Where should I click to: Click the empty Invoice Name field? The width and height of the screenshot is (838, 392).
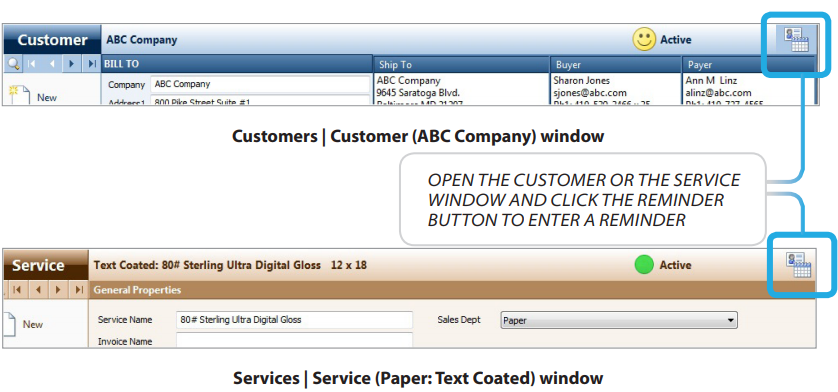click(294, 340)
